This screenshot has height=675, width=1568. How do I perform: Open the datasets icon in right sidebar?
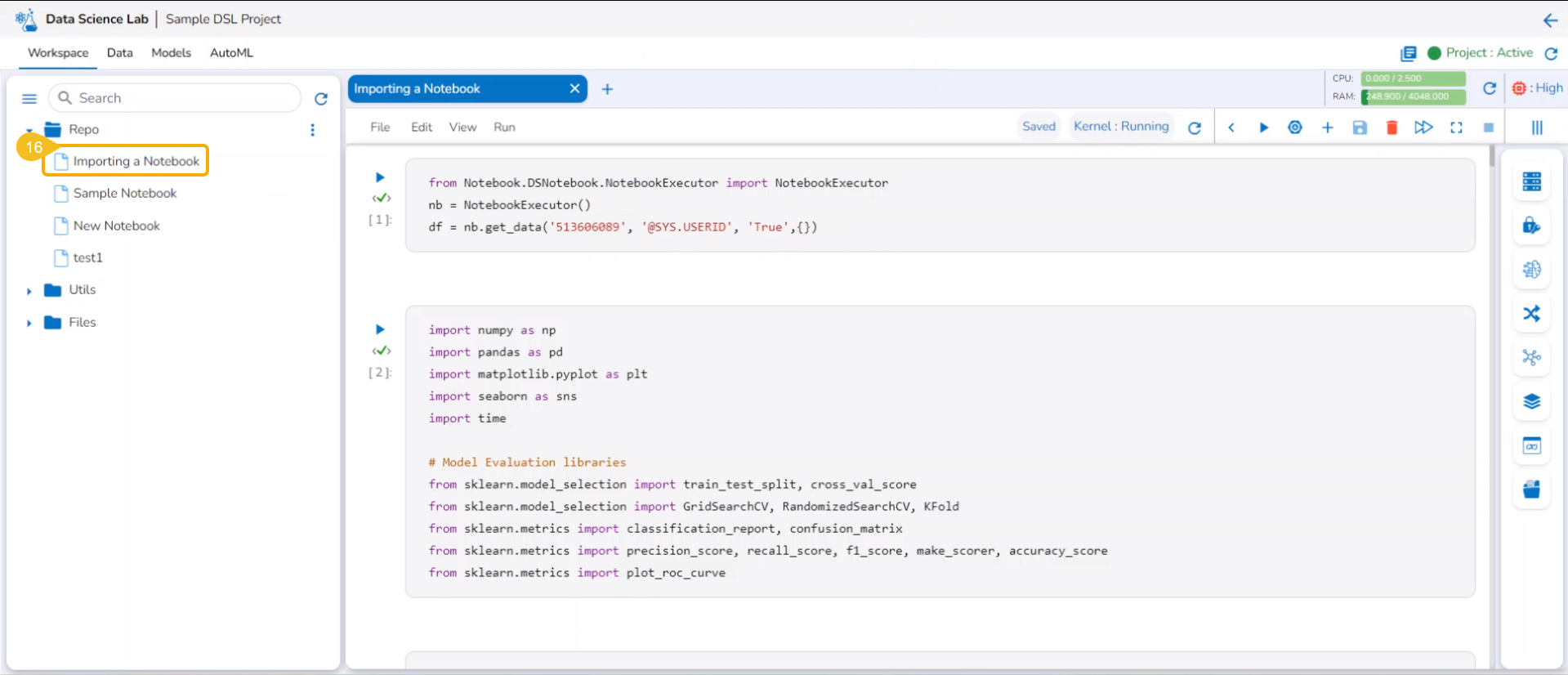click(1531, 181)
